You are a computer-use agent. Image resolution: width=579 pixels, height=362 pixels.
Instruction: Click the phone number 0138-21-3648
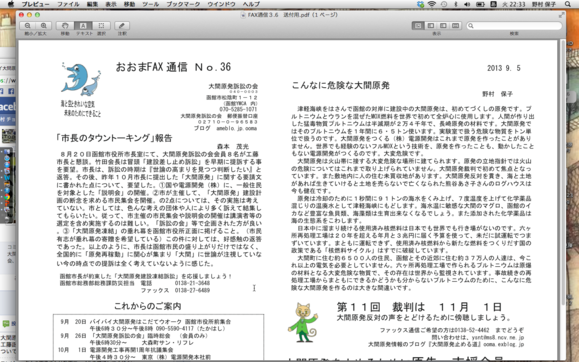(192, 283)
